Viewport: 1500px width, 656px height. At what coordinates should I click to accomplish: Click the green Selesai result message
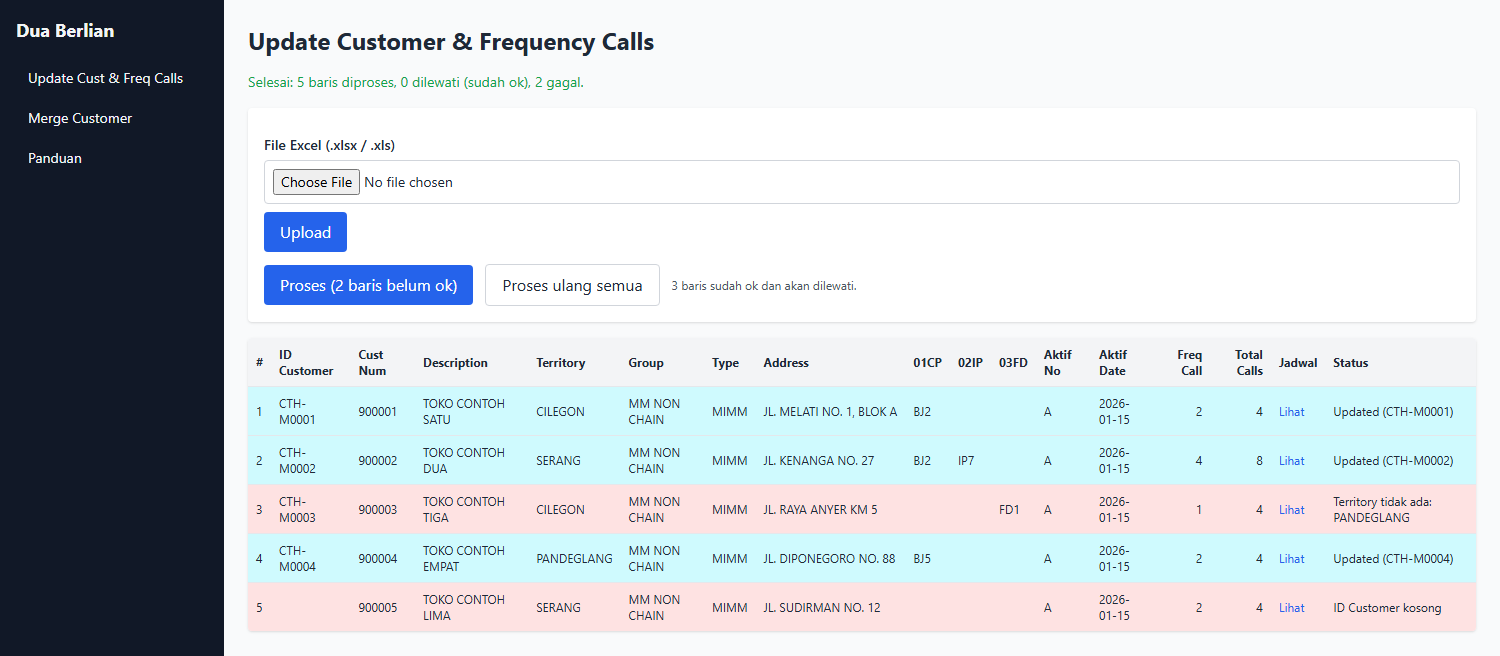pyautogui.click(x=416, y=82)
